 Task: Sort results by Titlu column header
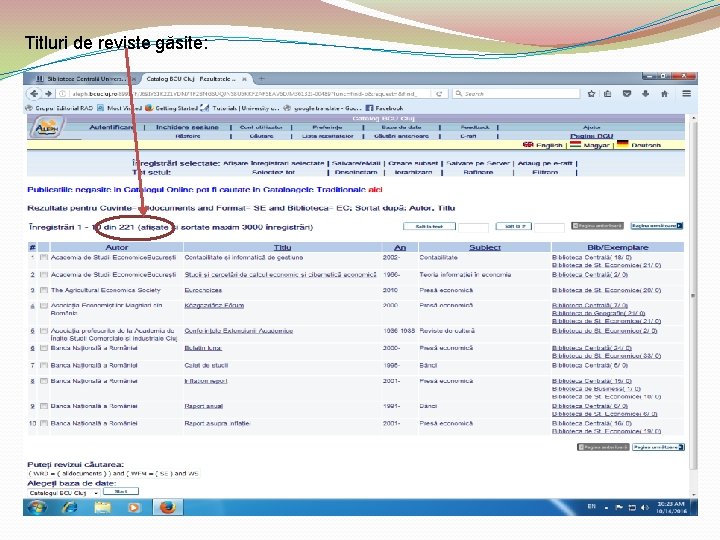(282, 248)
